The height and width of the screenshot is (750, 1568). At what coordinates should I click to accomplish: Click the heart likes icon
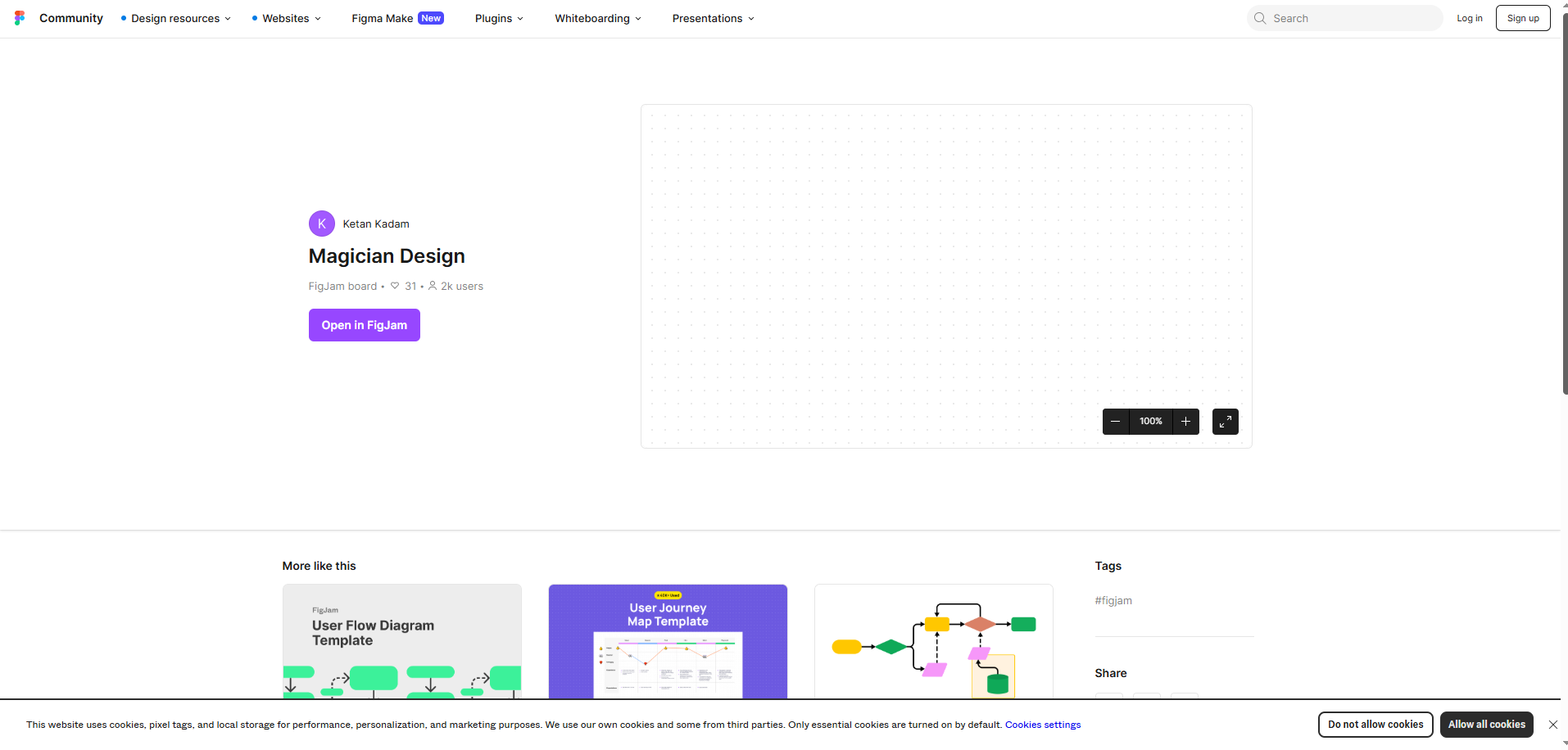395,286
